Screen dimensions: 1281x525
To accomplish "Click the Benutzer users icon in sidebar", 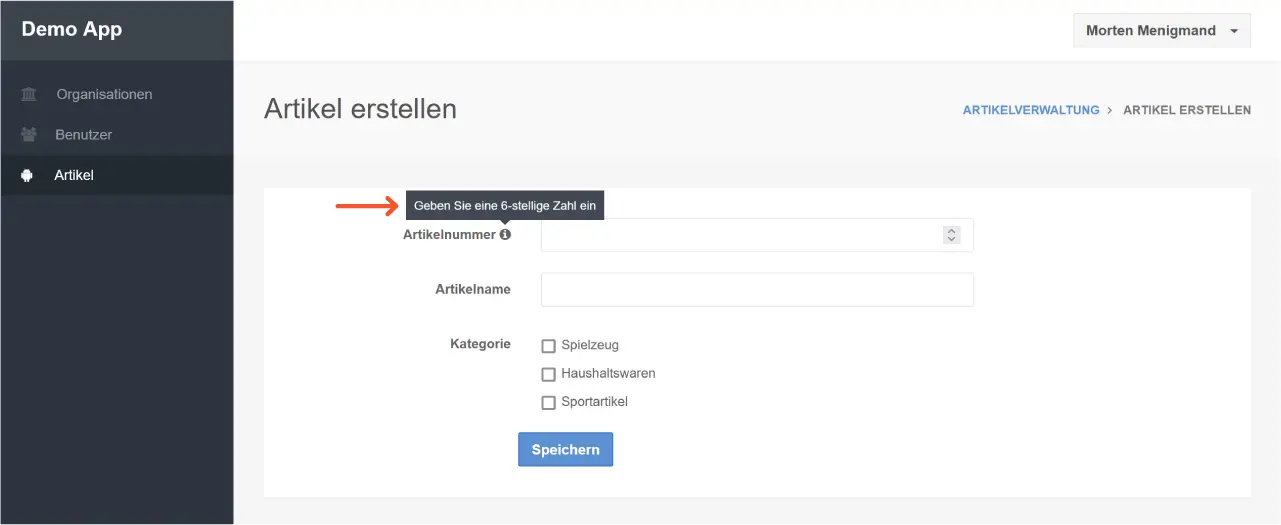I will point(29,135).
